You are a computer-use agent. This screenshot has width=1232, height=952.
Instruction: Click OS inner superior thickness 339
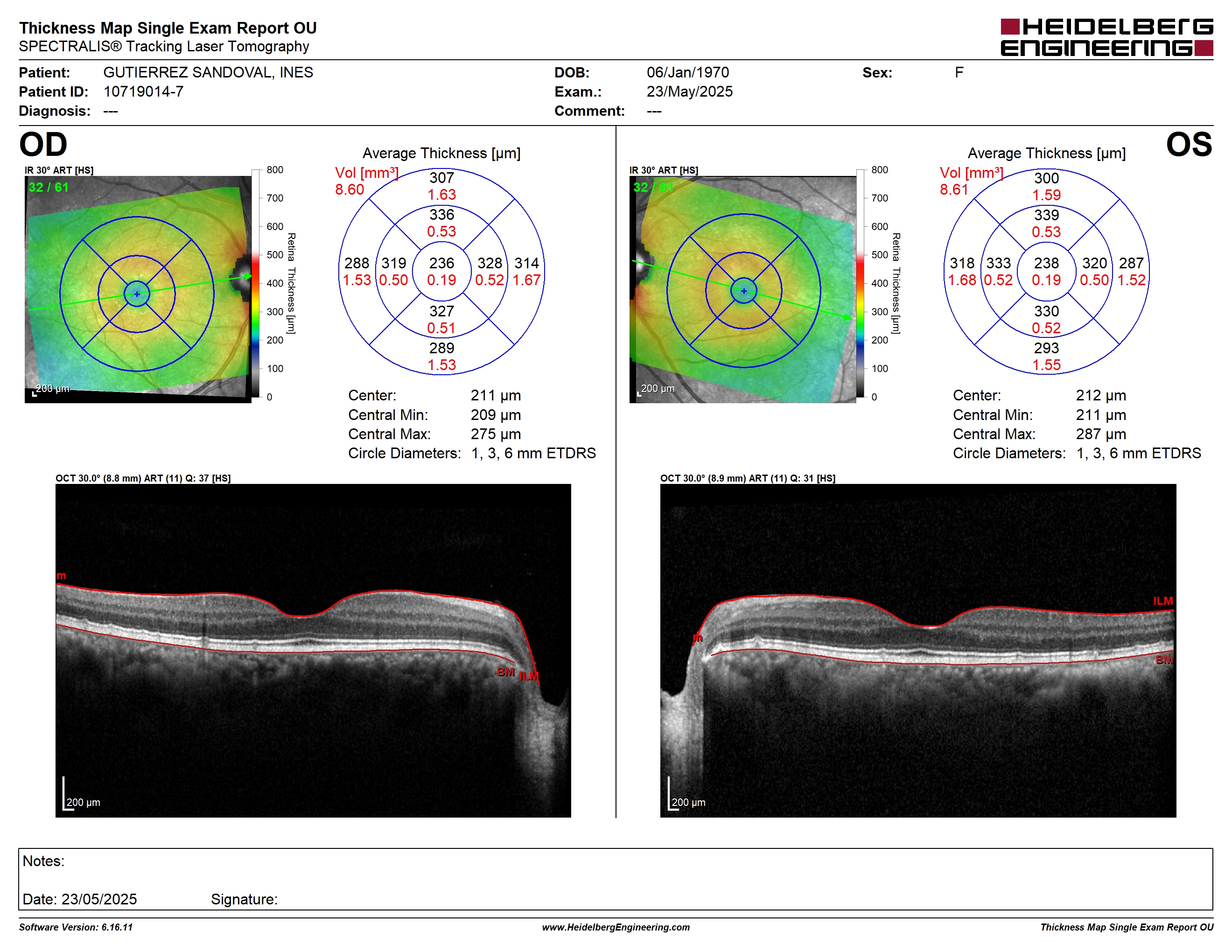[1046, 215]
